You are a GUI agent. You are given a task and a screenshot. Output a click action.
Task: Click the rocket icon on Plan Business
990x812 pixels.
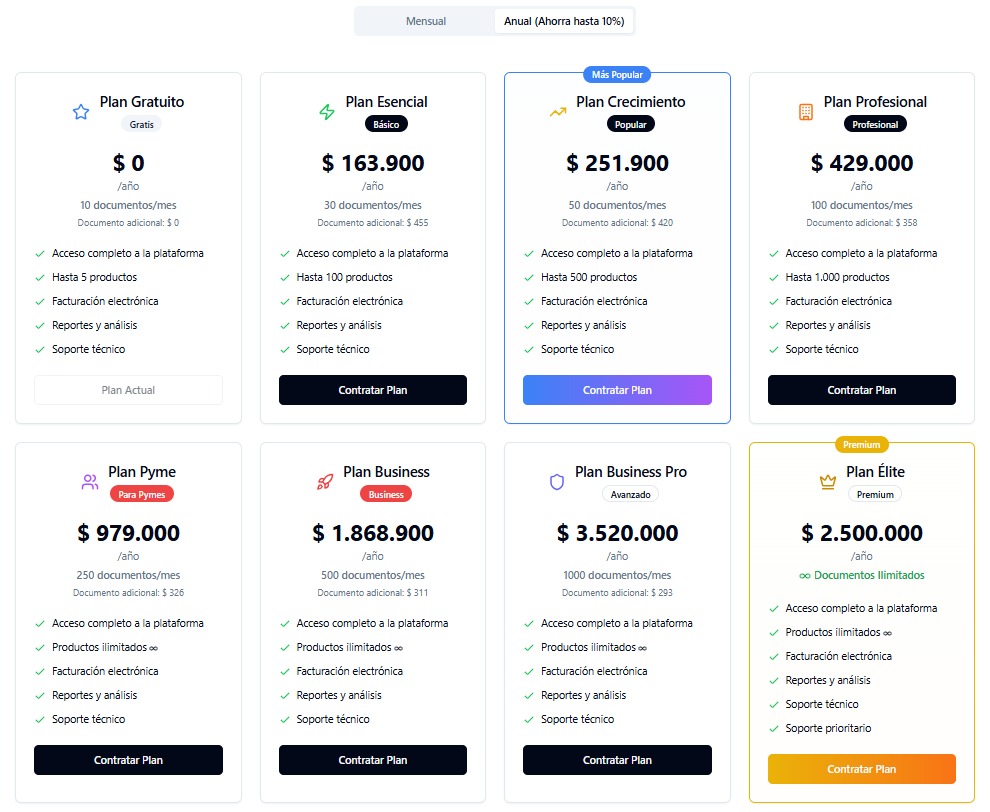point(325,483)
